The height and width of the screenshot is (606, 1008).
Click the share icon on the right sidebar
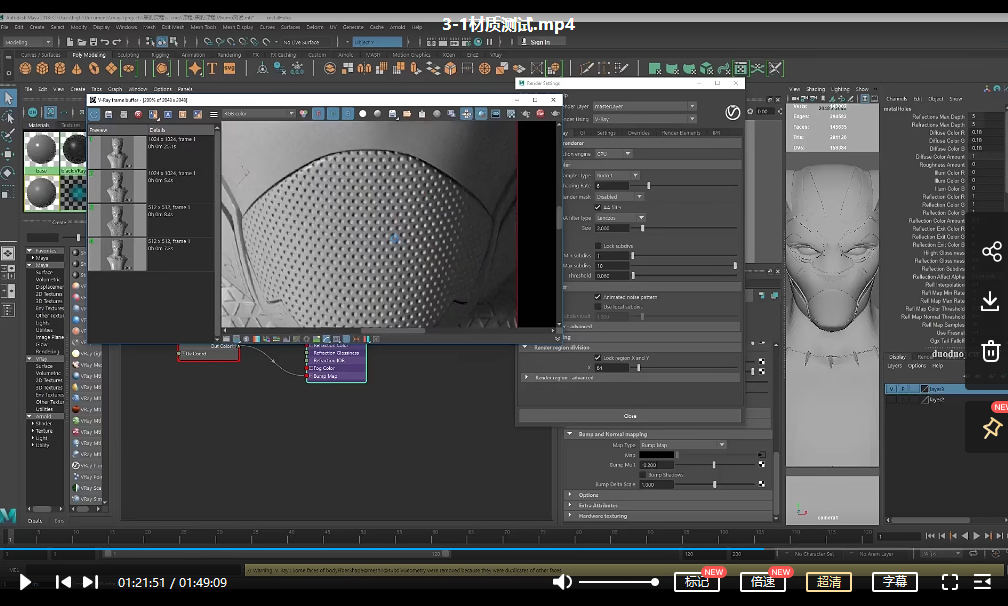991,251
